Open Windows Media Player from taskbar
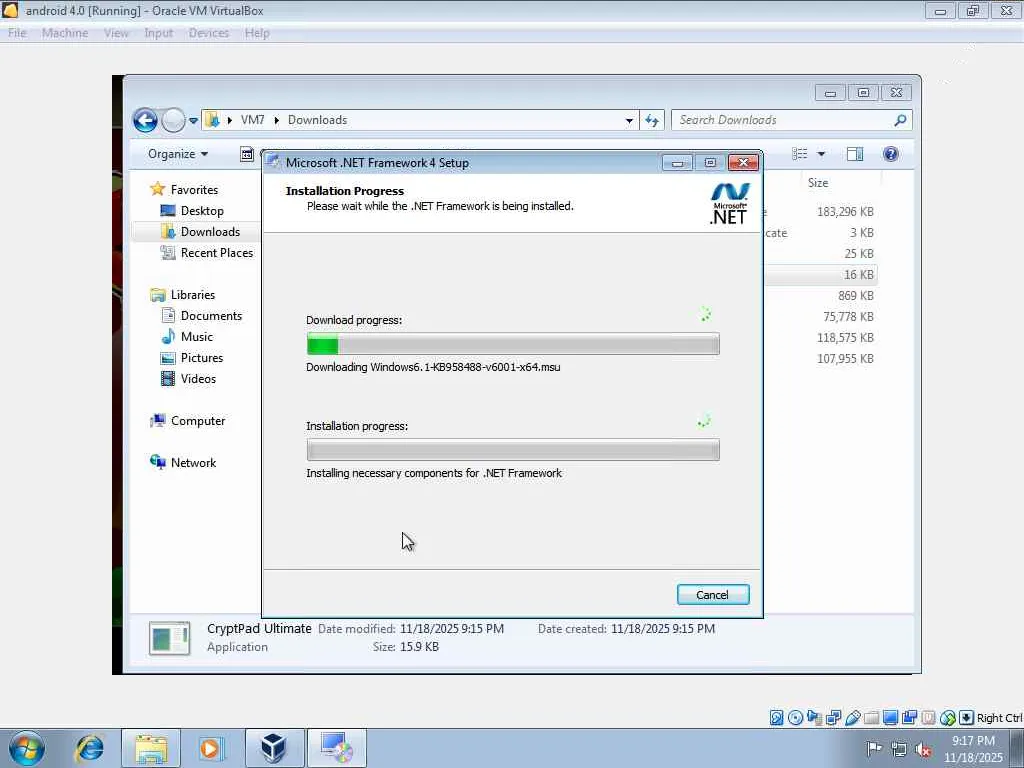The width and height of the screenshot is (1024, 768). pyautogui.click(x=210, y=748)
